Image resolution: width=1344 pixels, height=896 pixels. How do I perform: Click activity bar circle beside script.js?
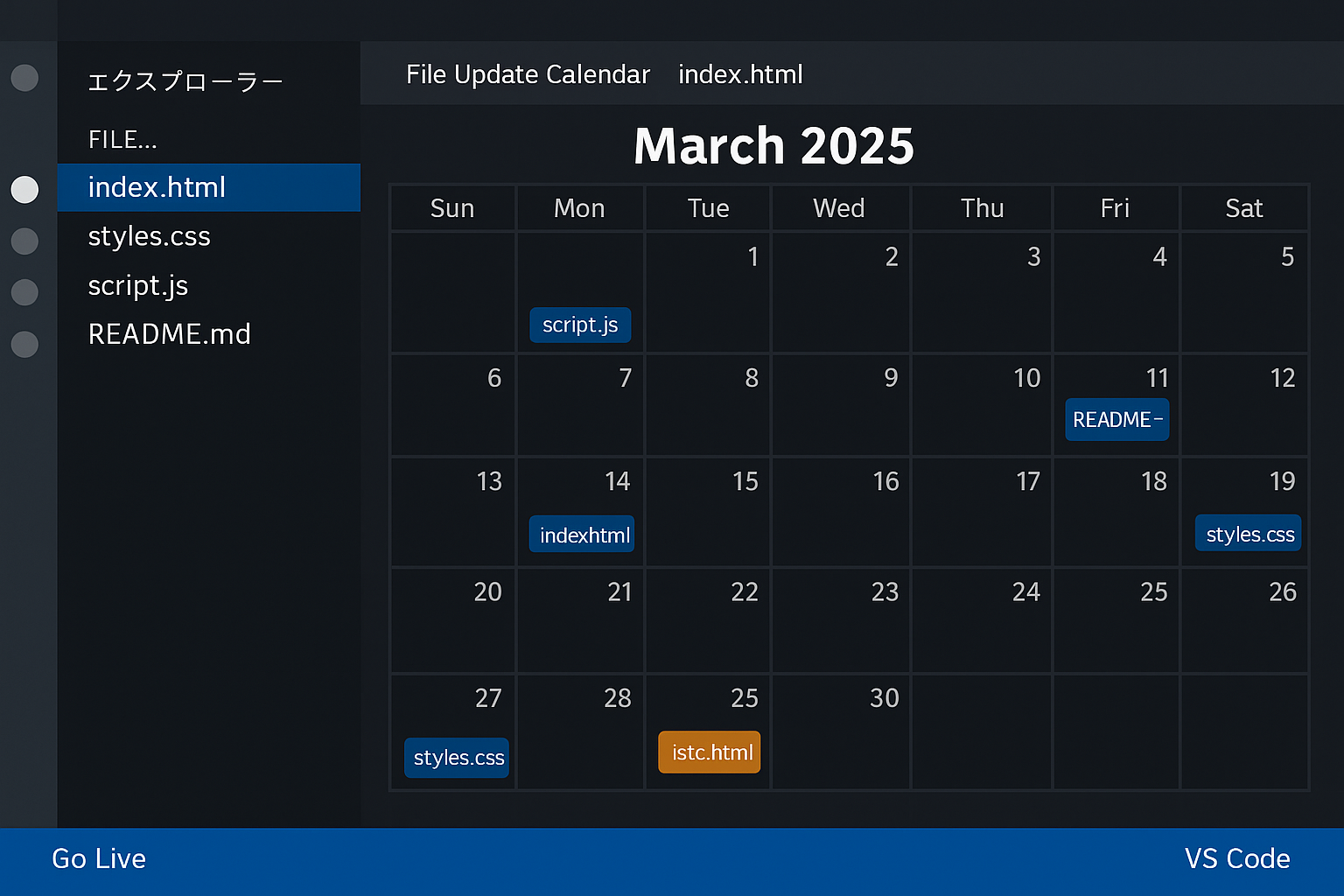(24, 291)
